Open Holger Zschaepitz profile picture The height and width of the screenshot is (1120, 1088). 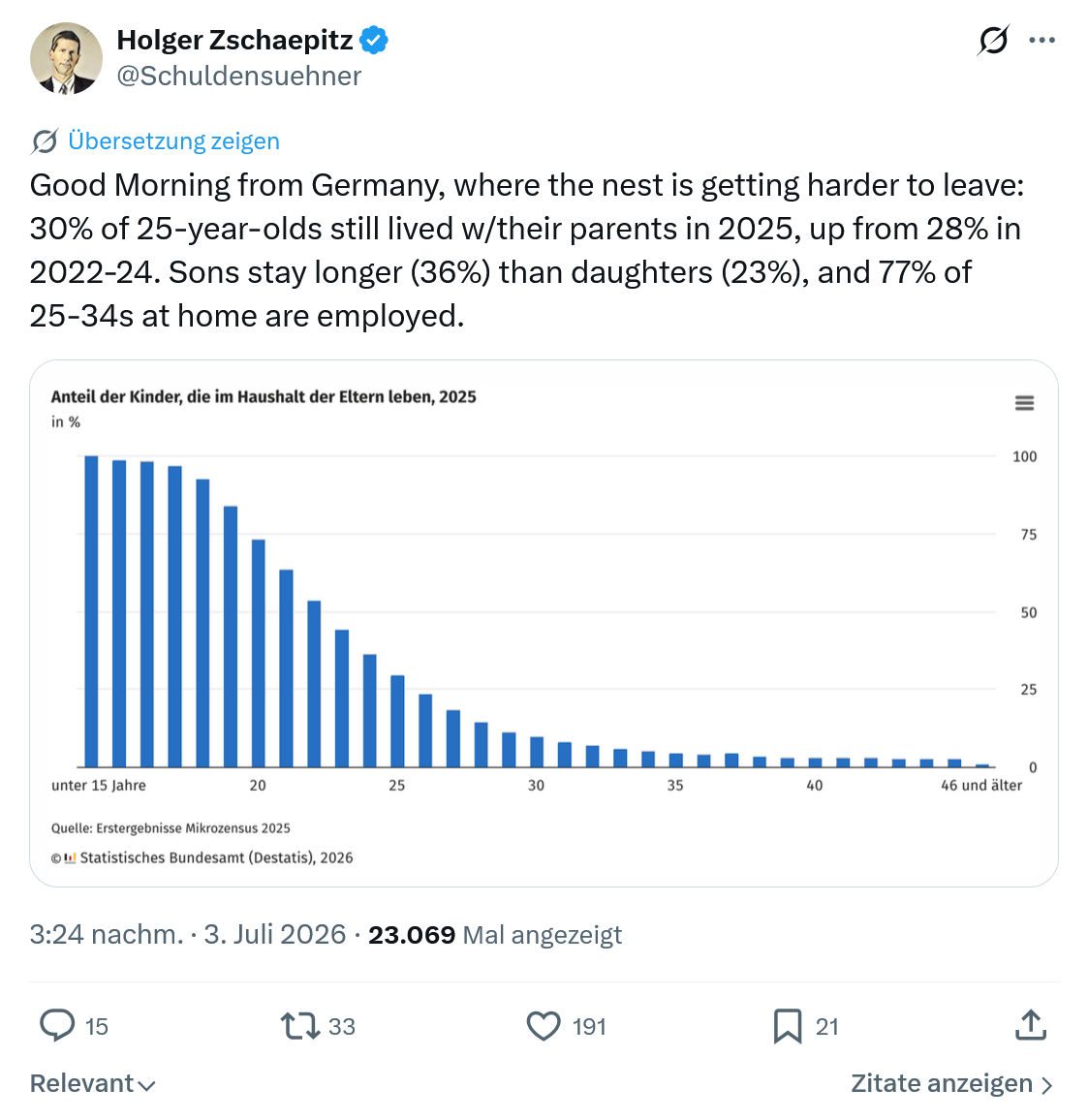[x=66, y=58]
